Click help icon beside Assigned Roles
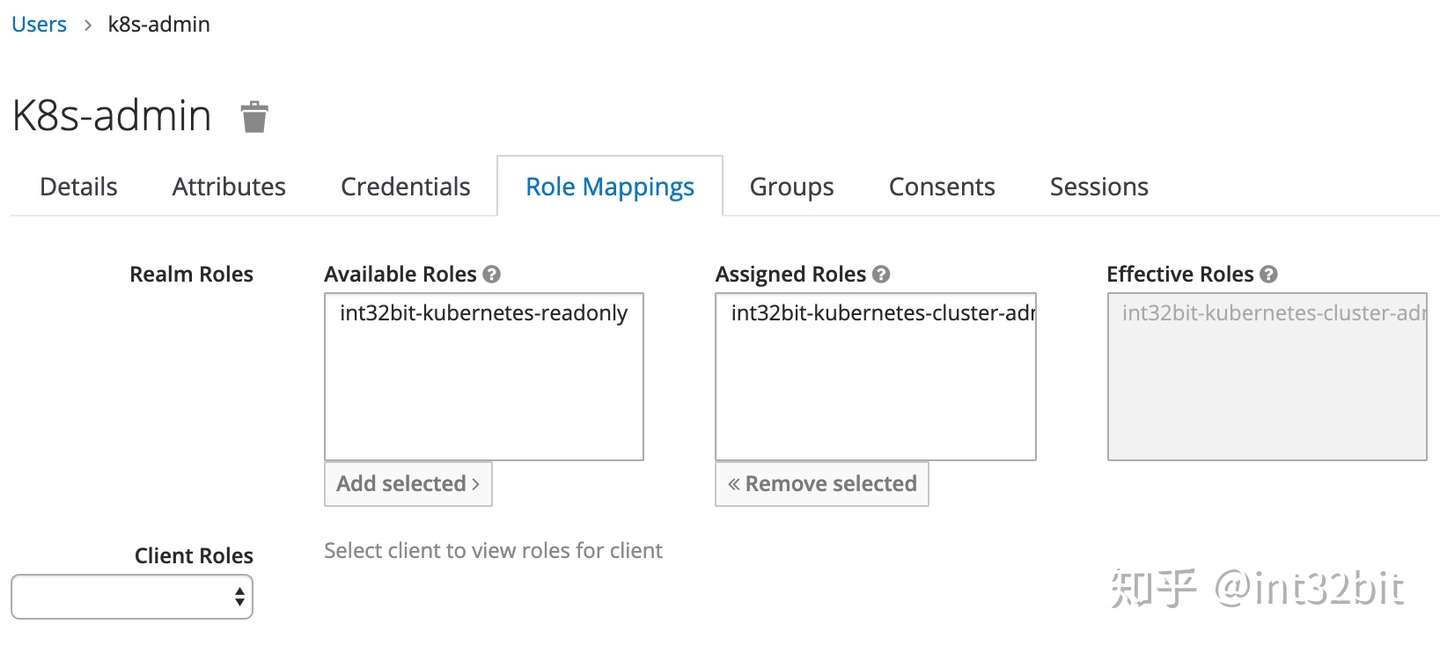 (880, 274)
